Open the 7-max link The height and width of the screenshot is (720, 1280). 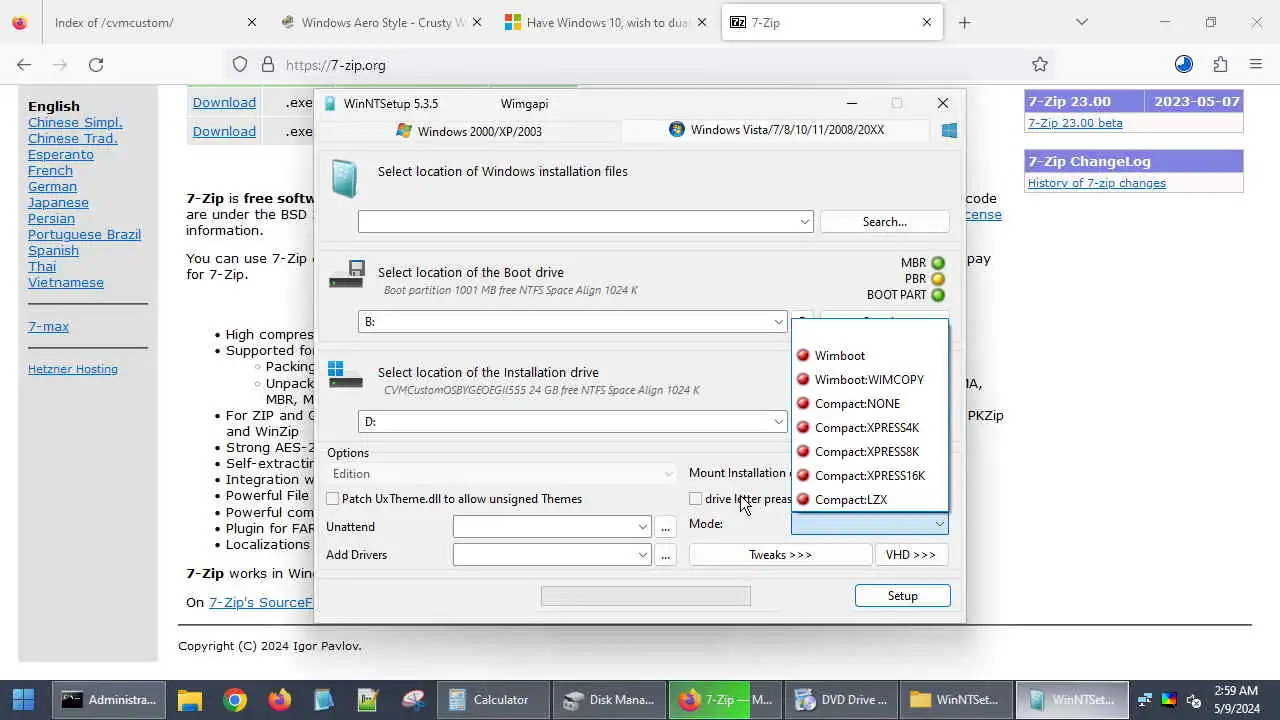click(48, 327)
